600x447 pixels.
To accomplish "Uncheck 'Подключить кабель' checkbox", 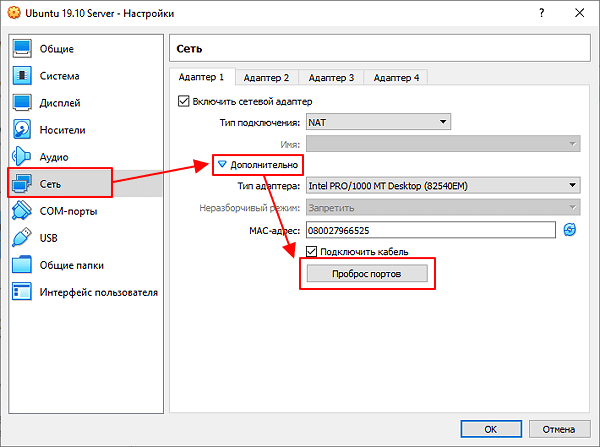I will [312, 251].
